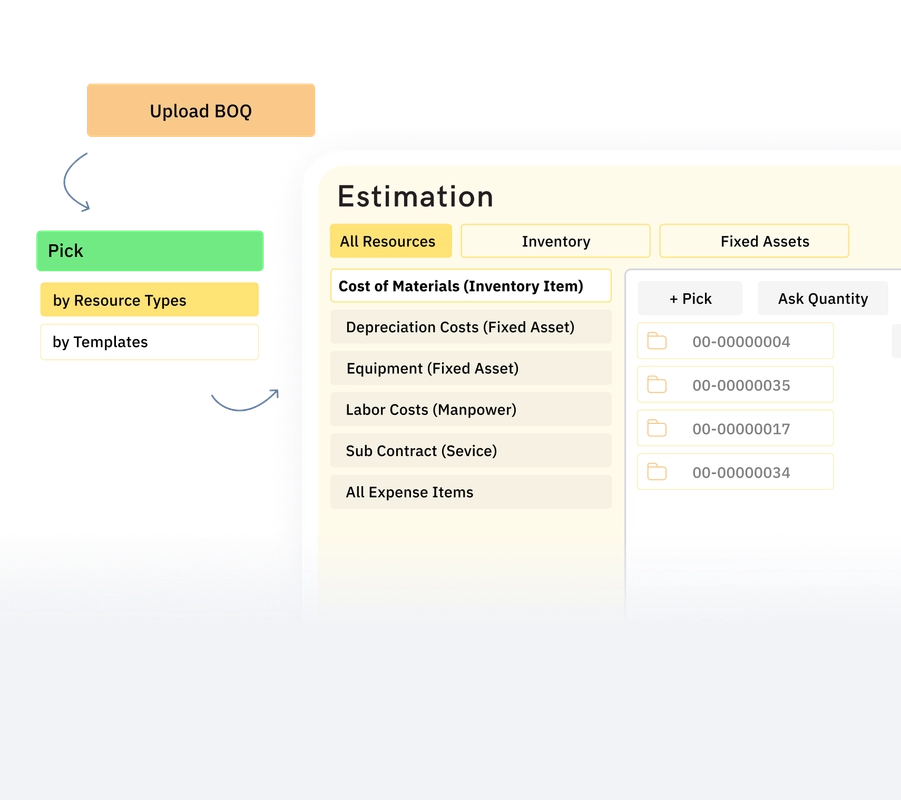Select the All Resources tab

click(390, 241)
